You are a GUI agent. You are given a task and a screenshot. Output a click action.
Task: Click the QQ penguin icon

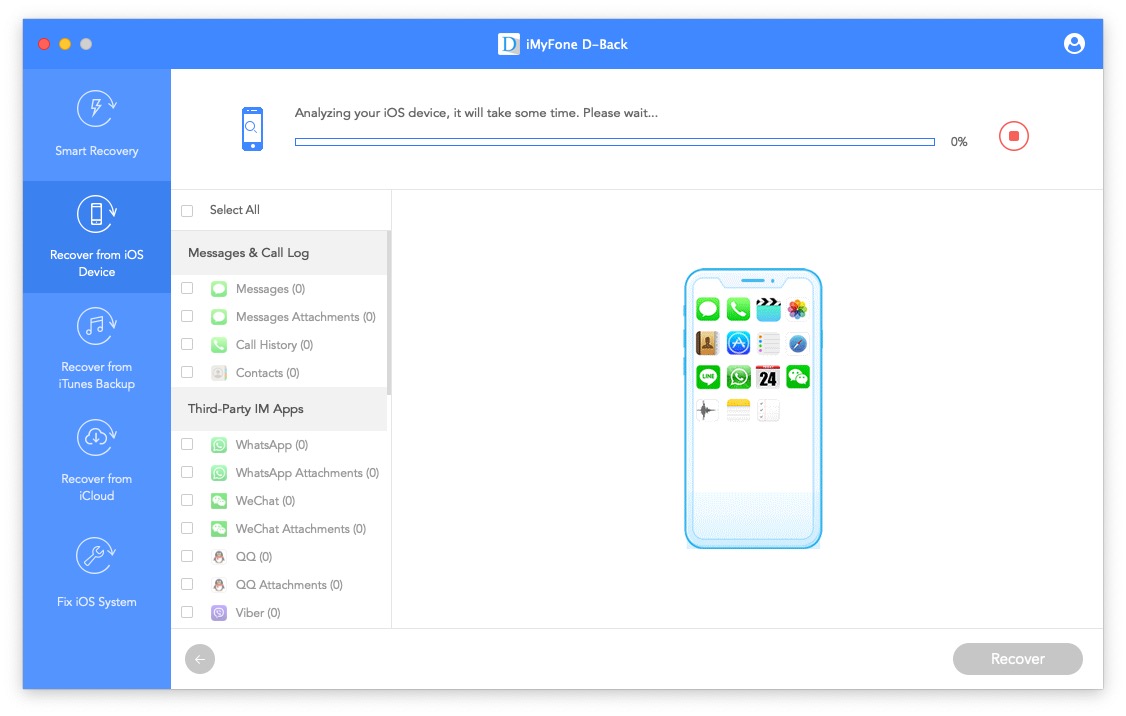pyautogui.click(x=219, y=557)
